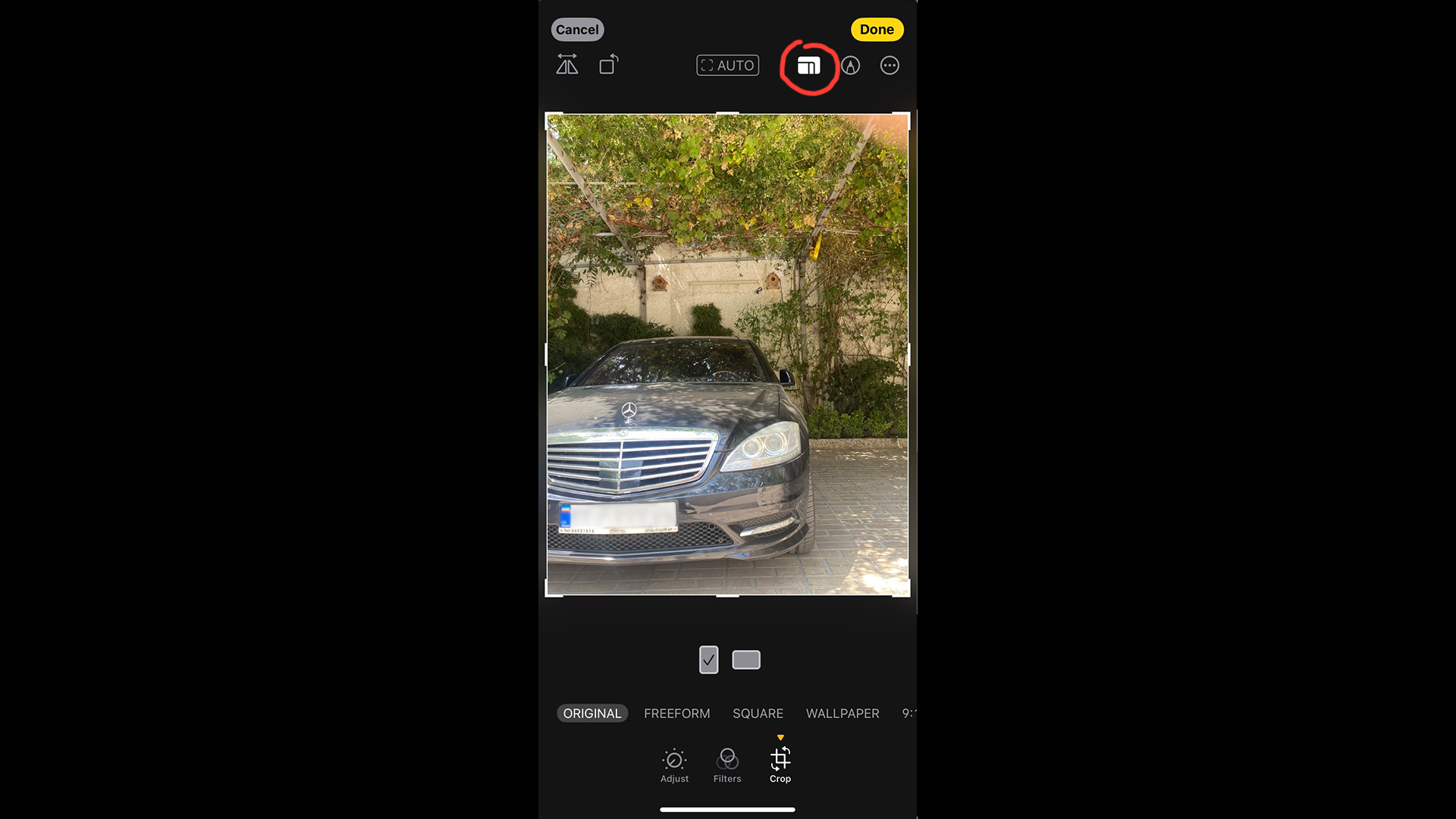This screenshot has width=1456, height=819.
Task: Switch to the Filters tool tab
Action: pyautogui.click(x=727, y=764)
